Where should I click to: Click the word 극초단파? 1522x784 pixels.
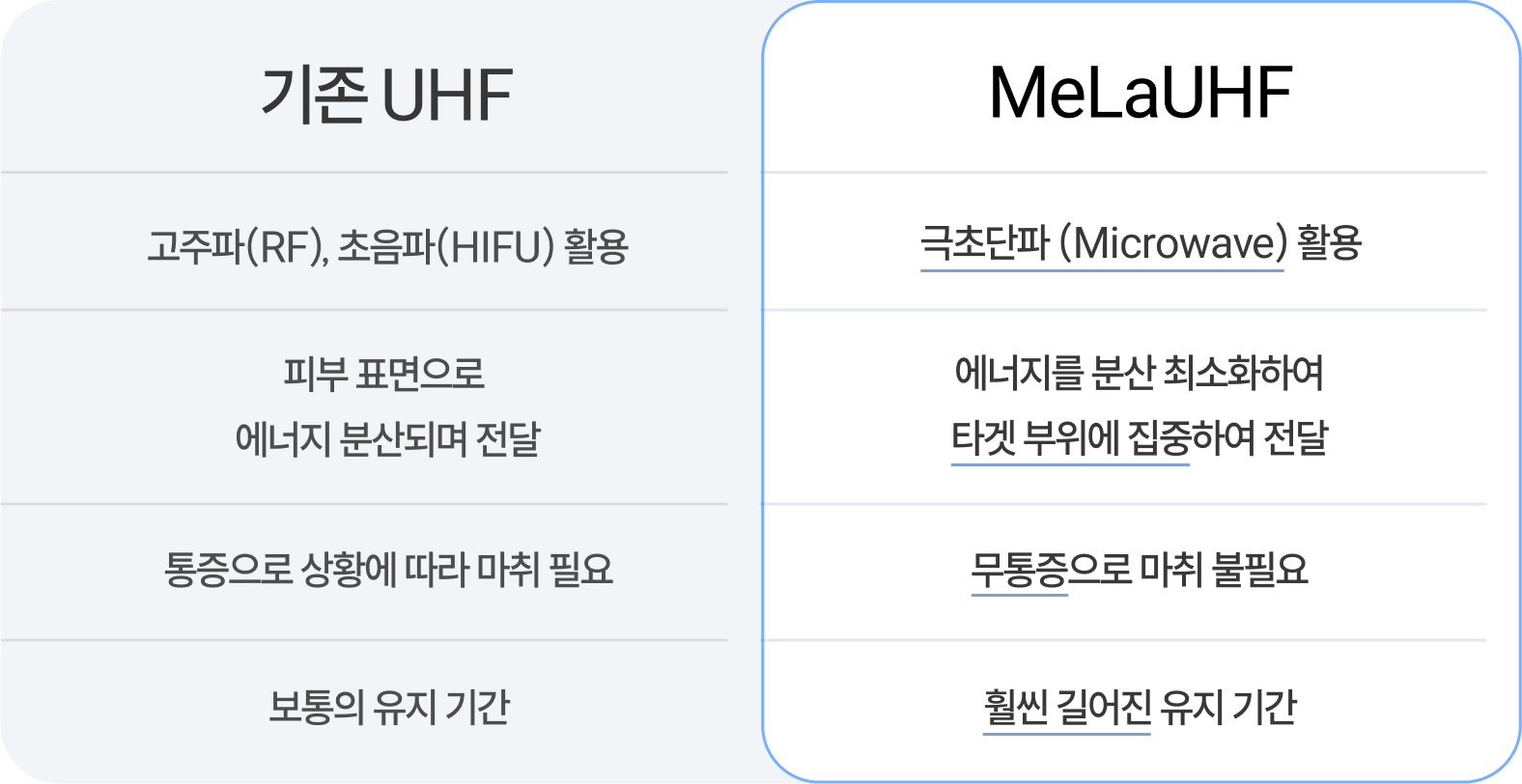coord(984,242)
